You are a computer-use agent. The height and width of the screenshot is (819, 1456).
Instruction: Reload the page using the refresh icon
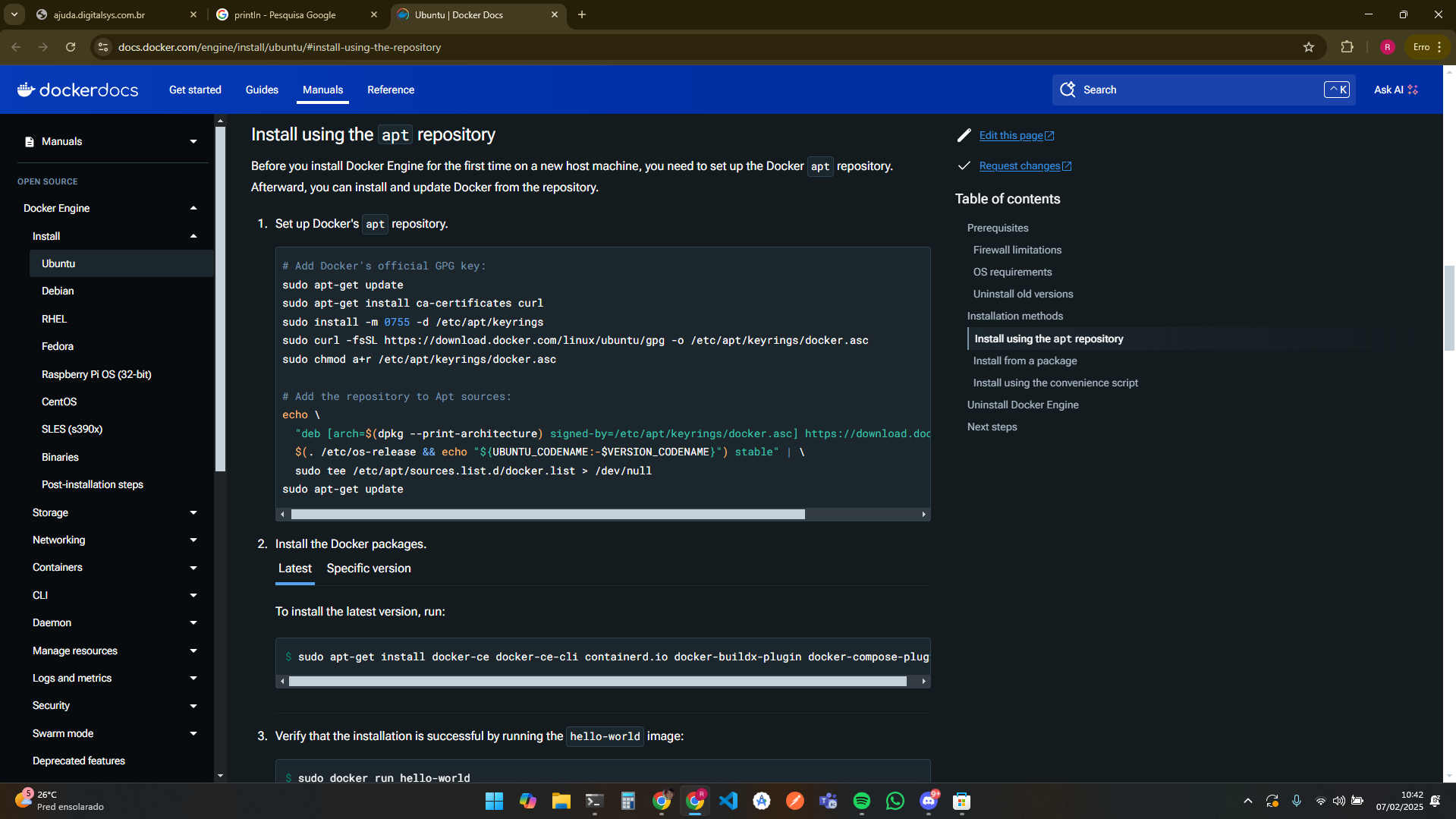pyautogui.click(x=71, y=47)
